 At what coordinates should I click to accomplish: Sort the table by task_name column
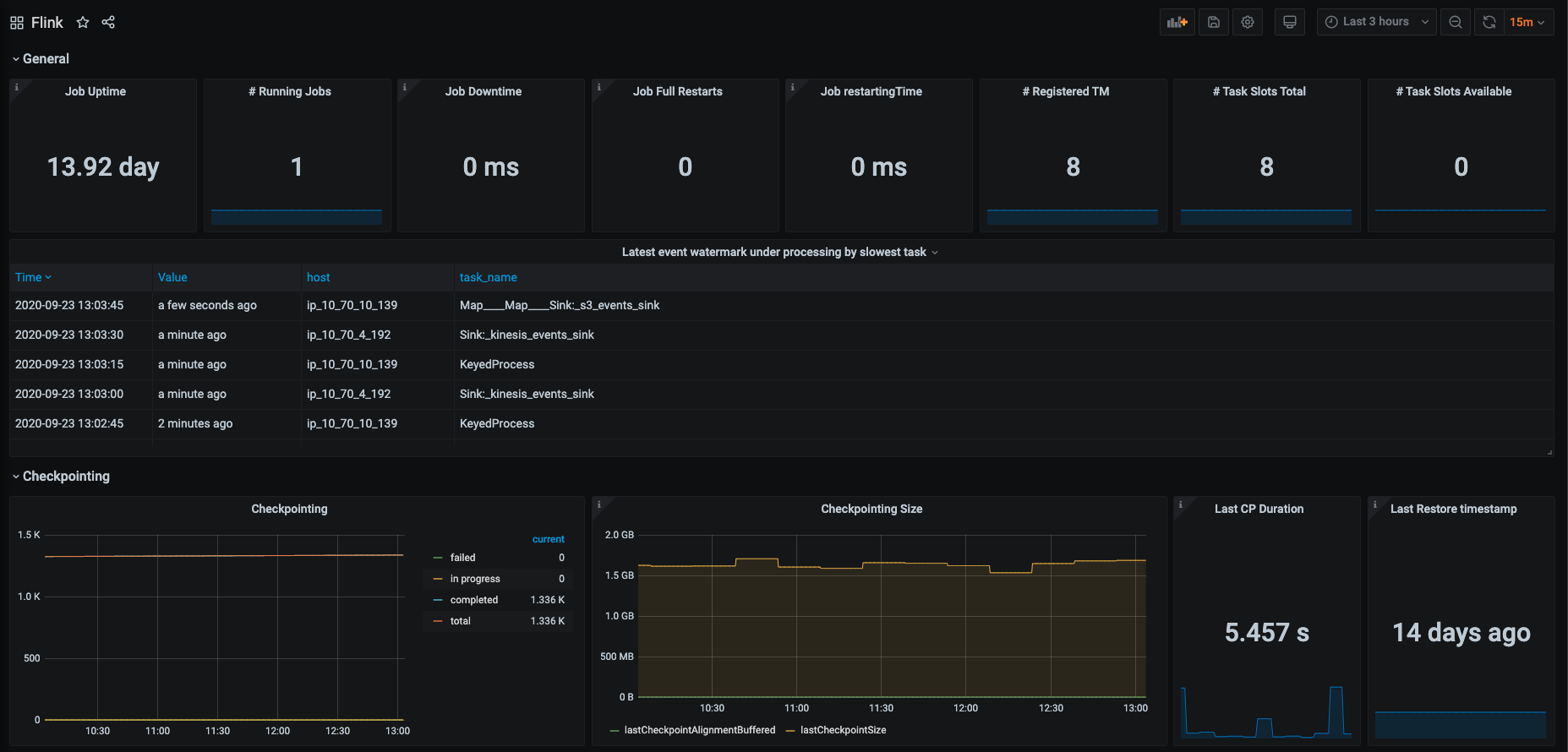pos(488,277)
